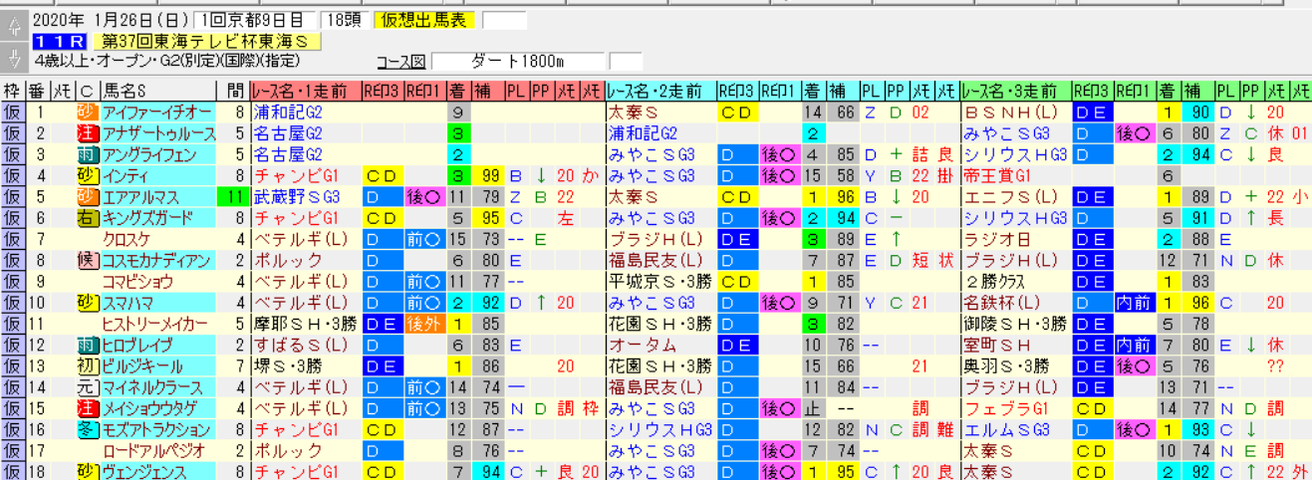Click the empty box right of 仮想出馬表
Screen dimensions: 1312x480
[x=503, y=20]
